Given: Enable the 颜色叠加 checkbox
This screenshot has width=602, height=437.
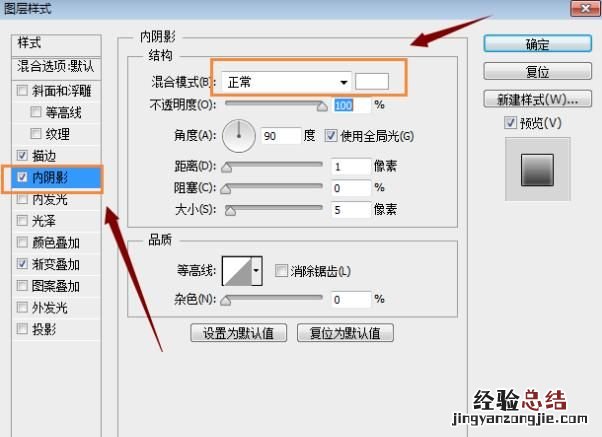Looking at the screenshot, I should pyautogui.click(x=22, y=242).
